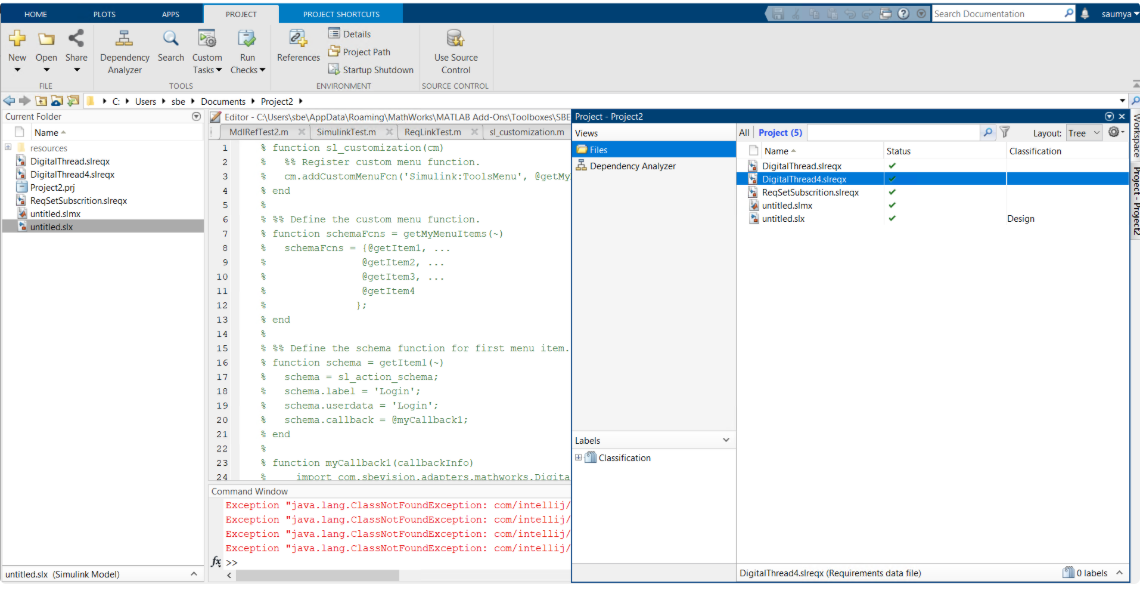
Task: Click the project filter funnel icon
Action: click(1005, 132)
